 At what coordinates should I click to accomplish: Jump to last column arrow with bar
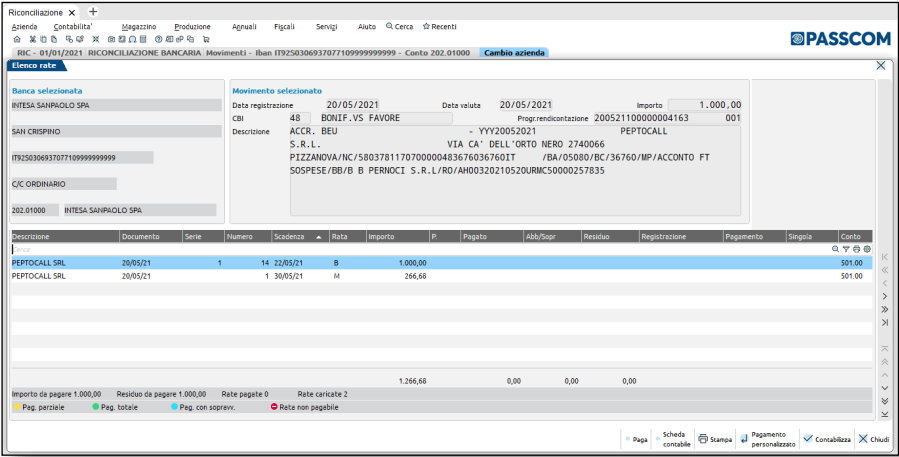(885, 323)
